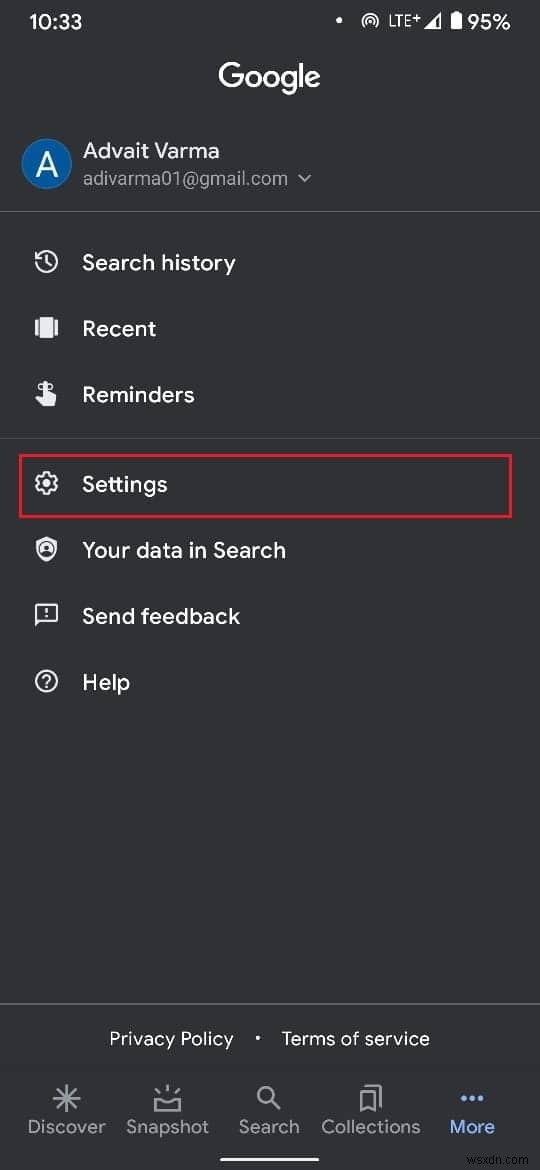This screenshot has width=540, height=1170.
Task: Open the Privacy Policy link
Action: click(172, 1039)
